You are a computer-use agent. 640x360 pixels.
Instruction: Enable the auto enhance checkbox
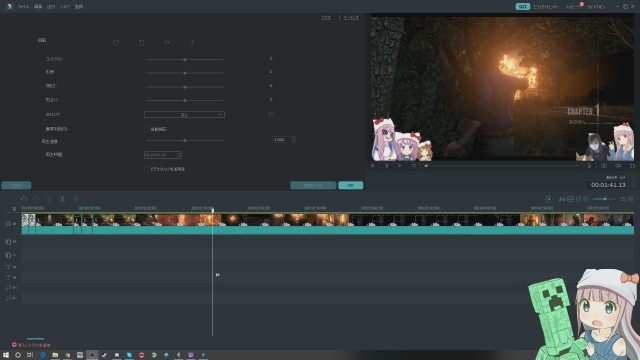147,129
